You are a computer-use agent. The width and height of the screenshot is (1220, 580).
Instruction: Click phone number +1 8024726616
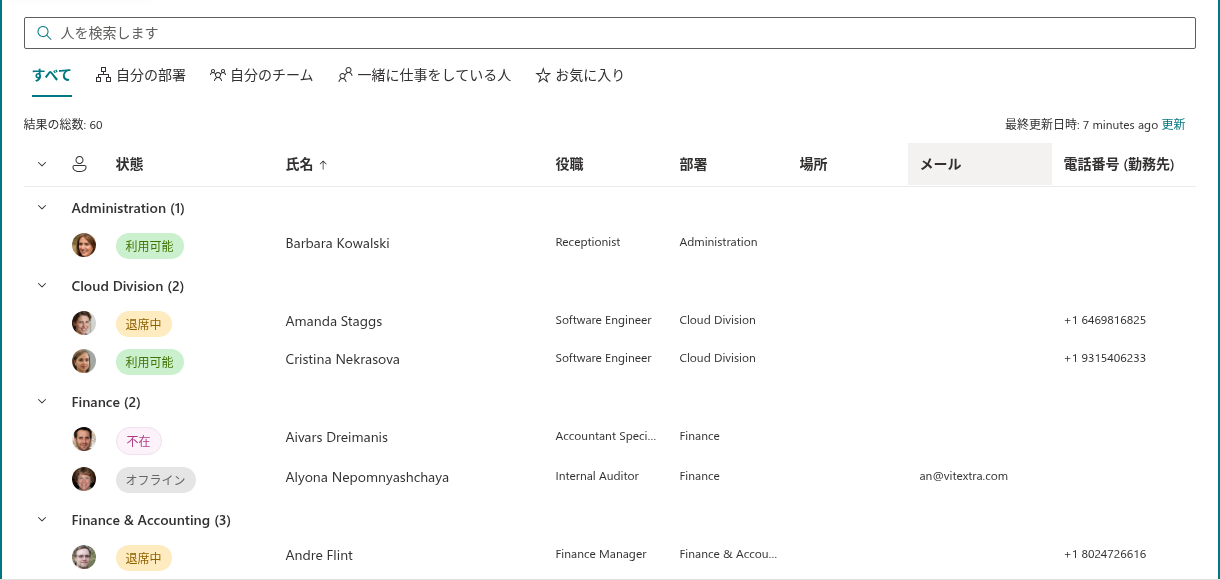(x=1105, y=554)
